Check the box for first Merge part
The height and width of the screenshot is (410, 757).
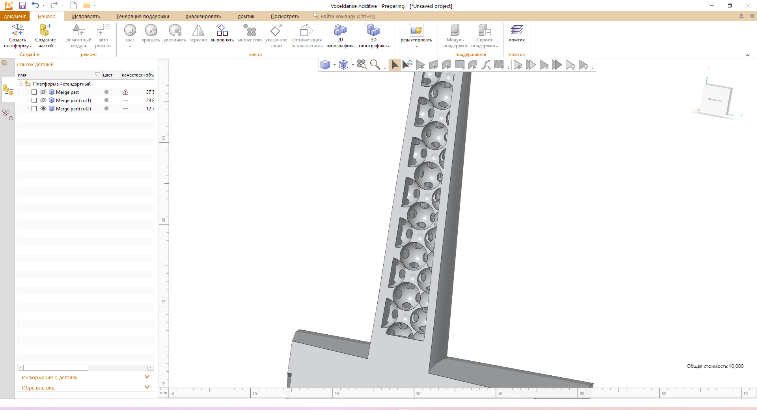coord(34,92)
